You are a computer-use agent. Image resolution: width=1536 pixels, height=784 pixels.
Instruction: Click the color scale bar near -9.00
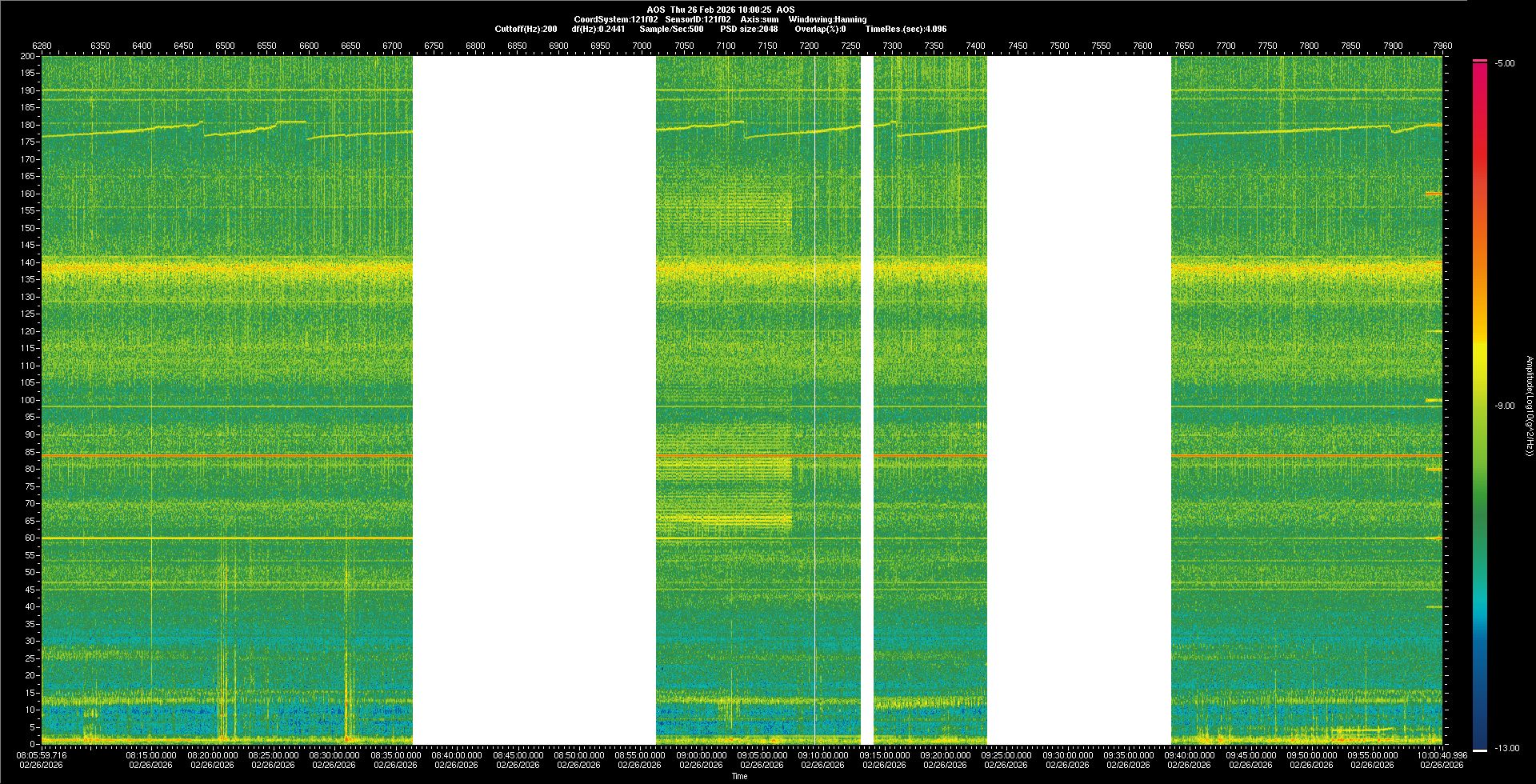point(1479,406)
